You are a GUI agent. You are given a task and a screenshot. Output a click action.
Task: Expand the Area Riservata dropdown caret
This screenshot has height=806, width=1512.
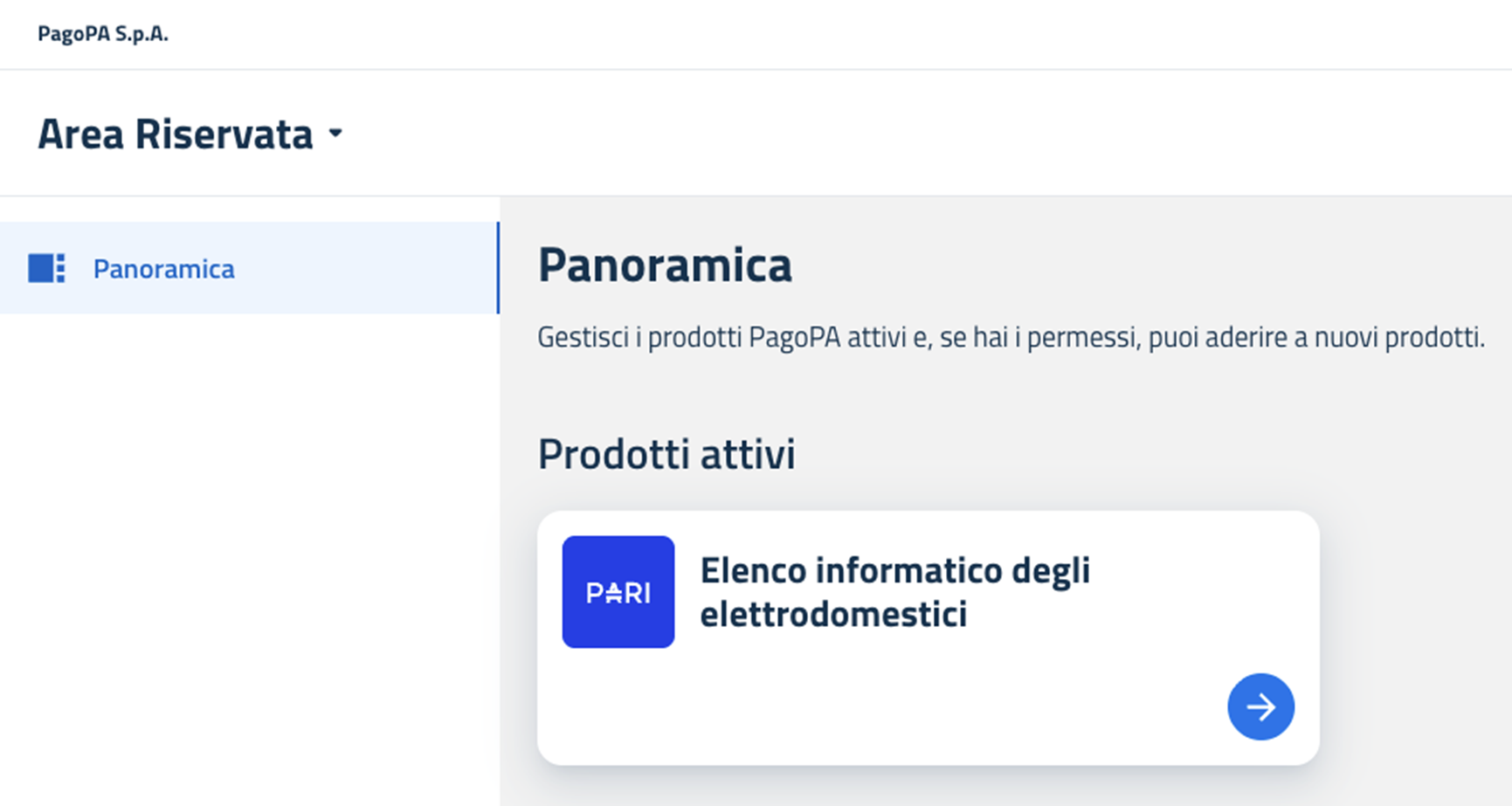pos(335,134)
